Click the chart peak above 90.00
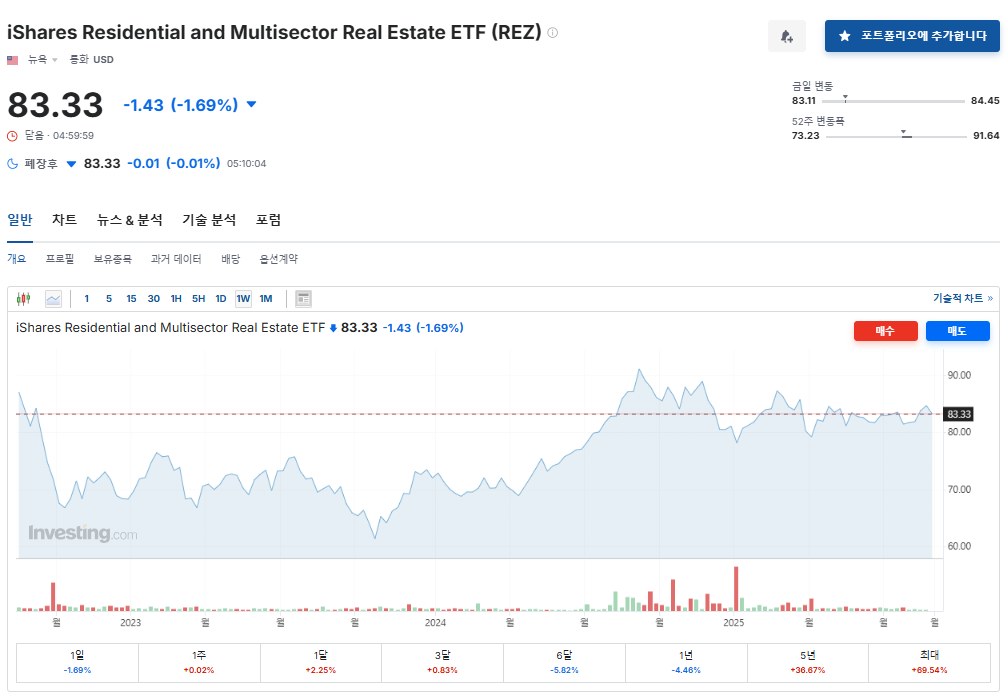The height and width of the screenshot is (695, 1008). tap(639, 370)
